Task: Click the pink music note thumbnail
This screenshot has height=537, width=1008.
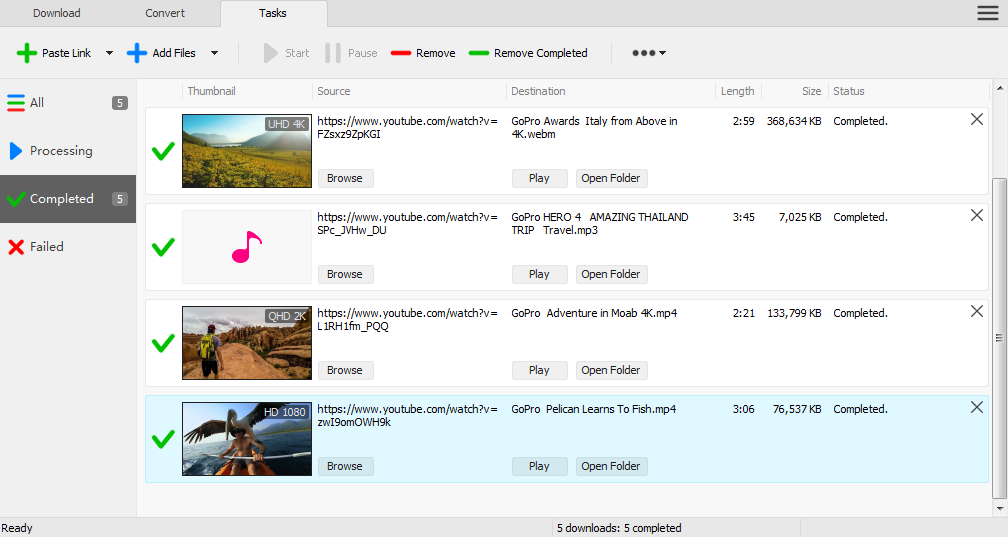Action: tap(247, 247)
